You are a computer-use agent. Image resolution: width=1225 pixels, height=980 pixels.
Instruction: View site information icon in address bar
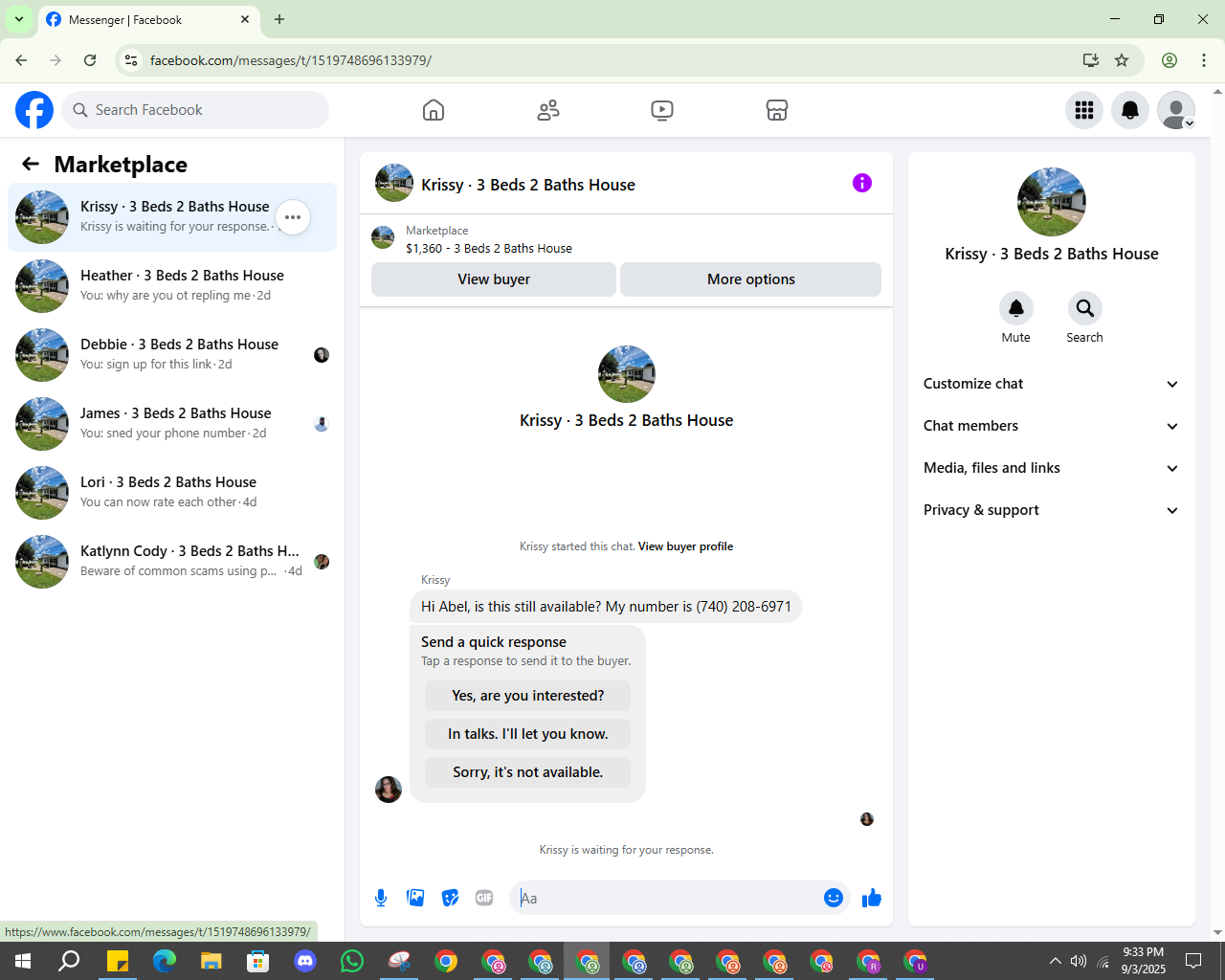coord(132,60)
